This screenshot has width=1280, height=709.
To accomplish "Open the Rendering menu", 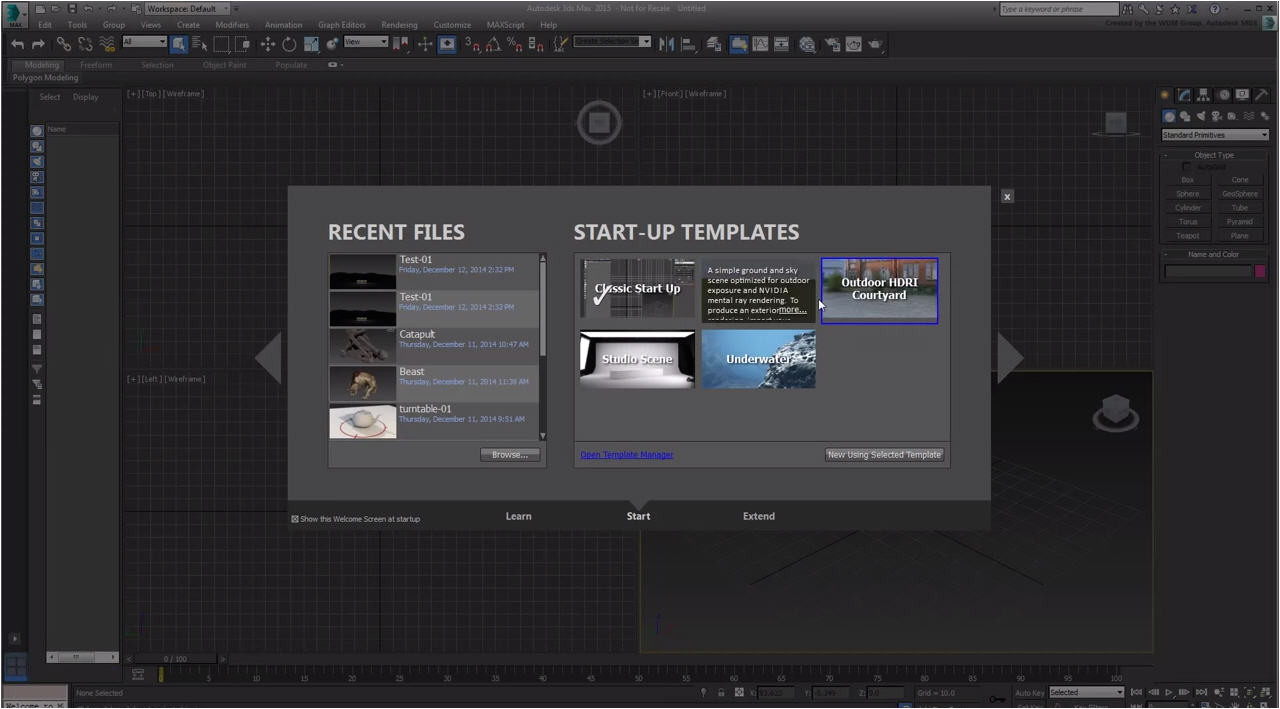I will click(399, 25).
